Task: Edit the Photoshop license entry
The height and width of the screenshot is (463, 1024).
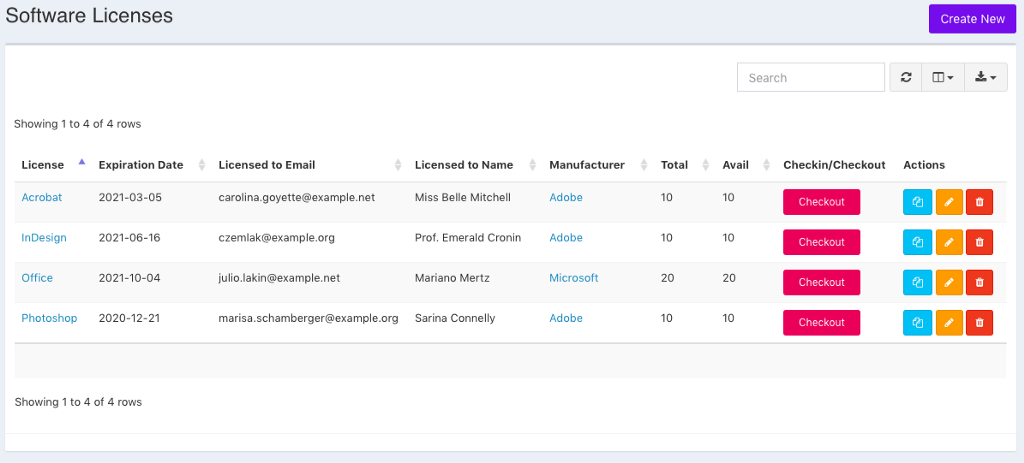Action: (948, 322)
